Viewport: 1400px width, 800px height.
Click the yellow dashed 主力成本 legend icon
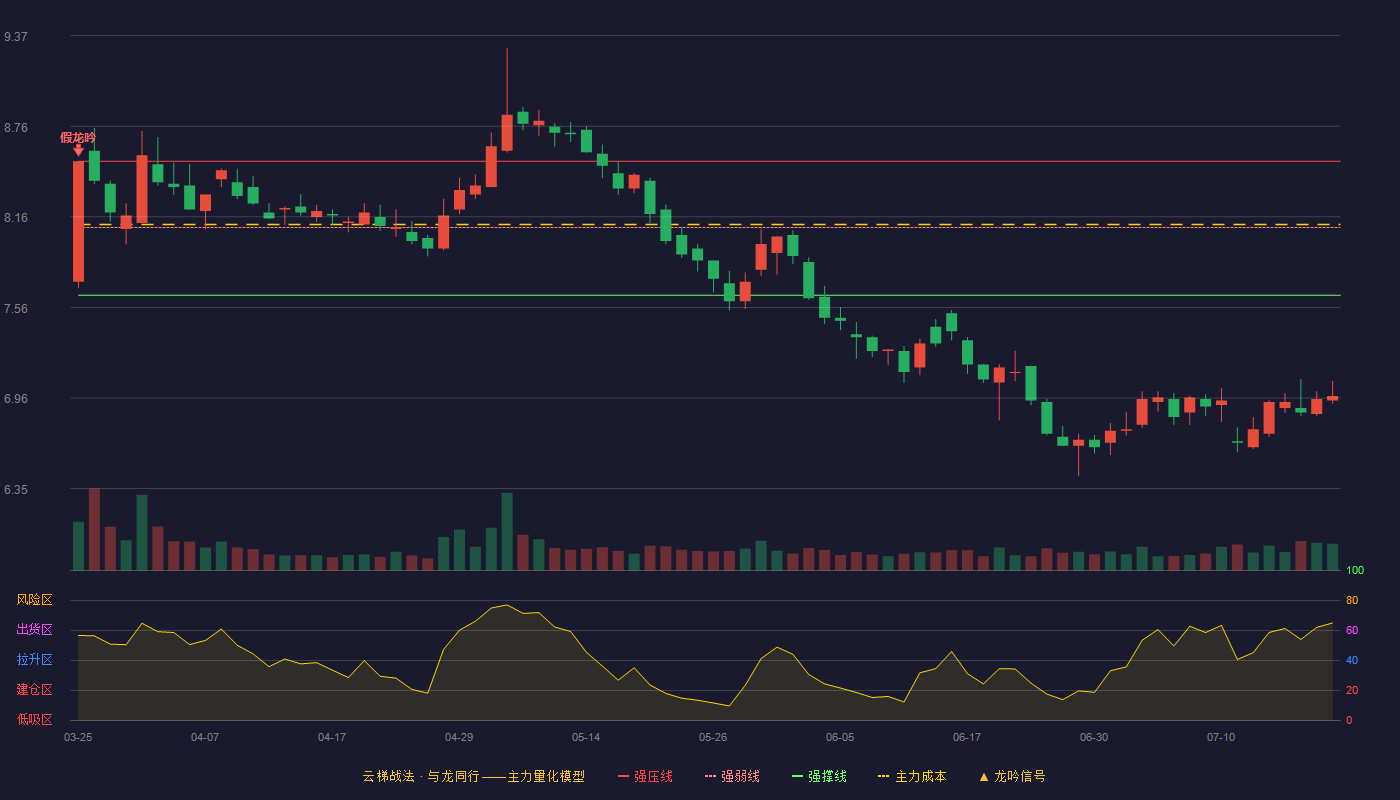click(884, 776)
